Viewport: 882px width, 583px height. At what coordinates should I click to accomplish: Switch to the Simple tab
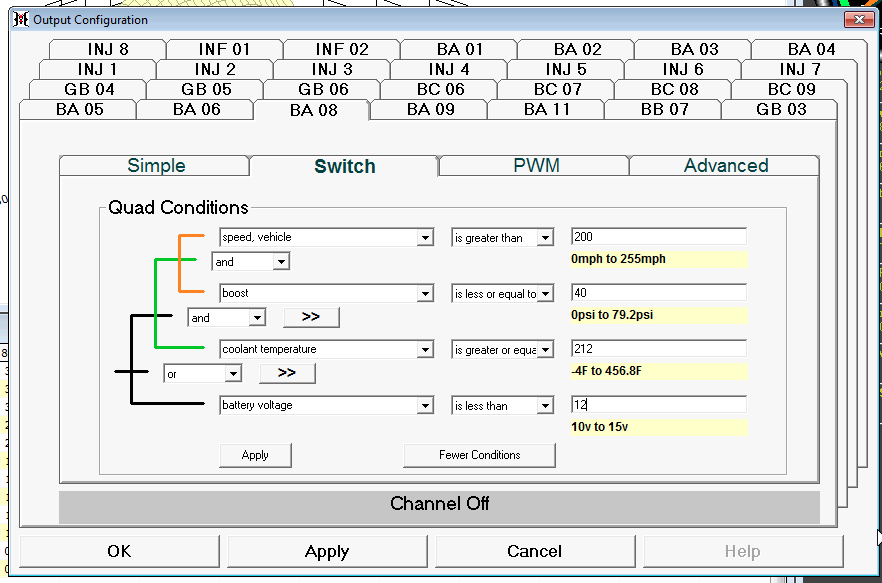(x=155, y=166)
